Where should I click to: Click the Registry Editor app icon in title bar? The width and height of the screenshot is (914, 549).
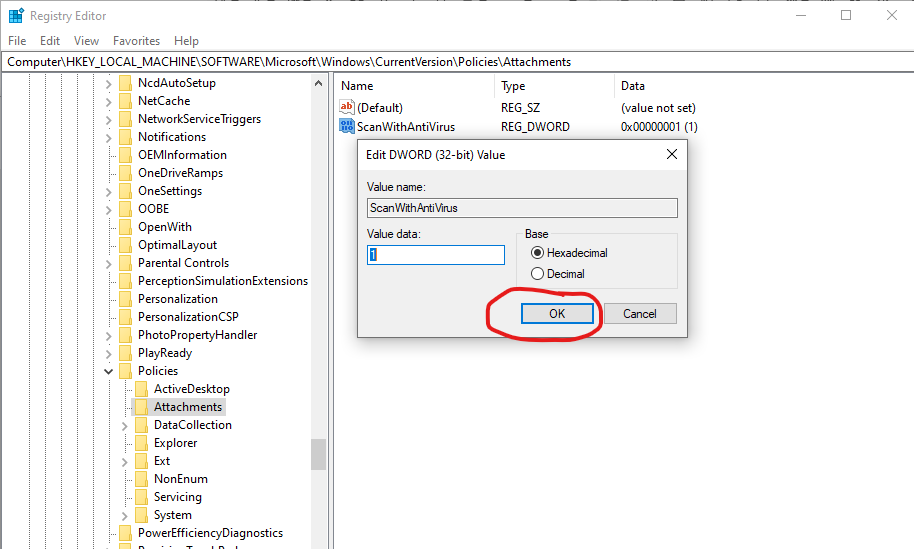pos(16,16)
